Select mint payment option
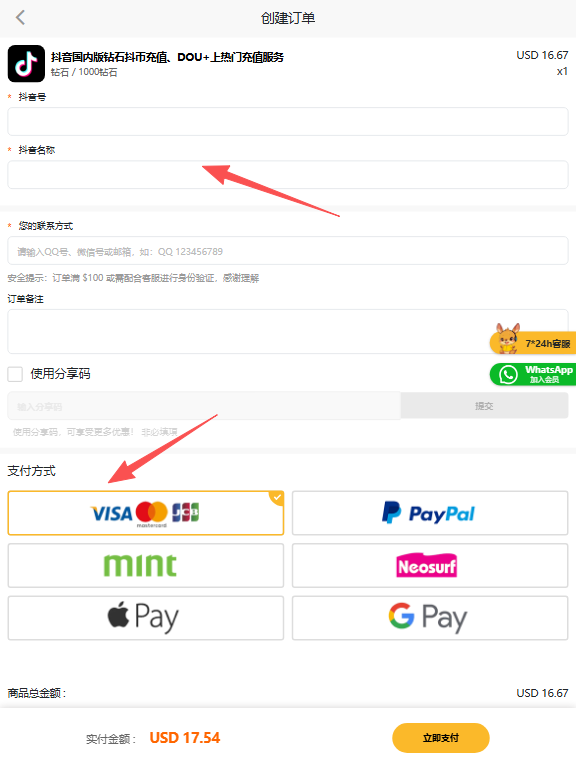The image size is (576, 768). [x=145, y=565]
